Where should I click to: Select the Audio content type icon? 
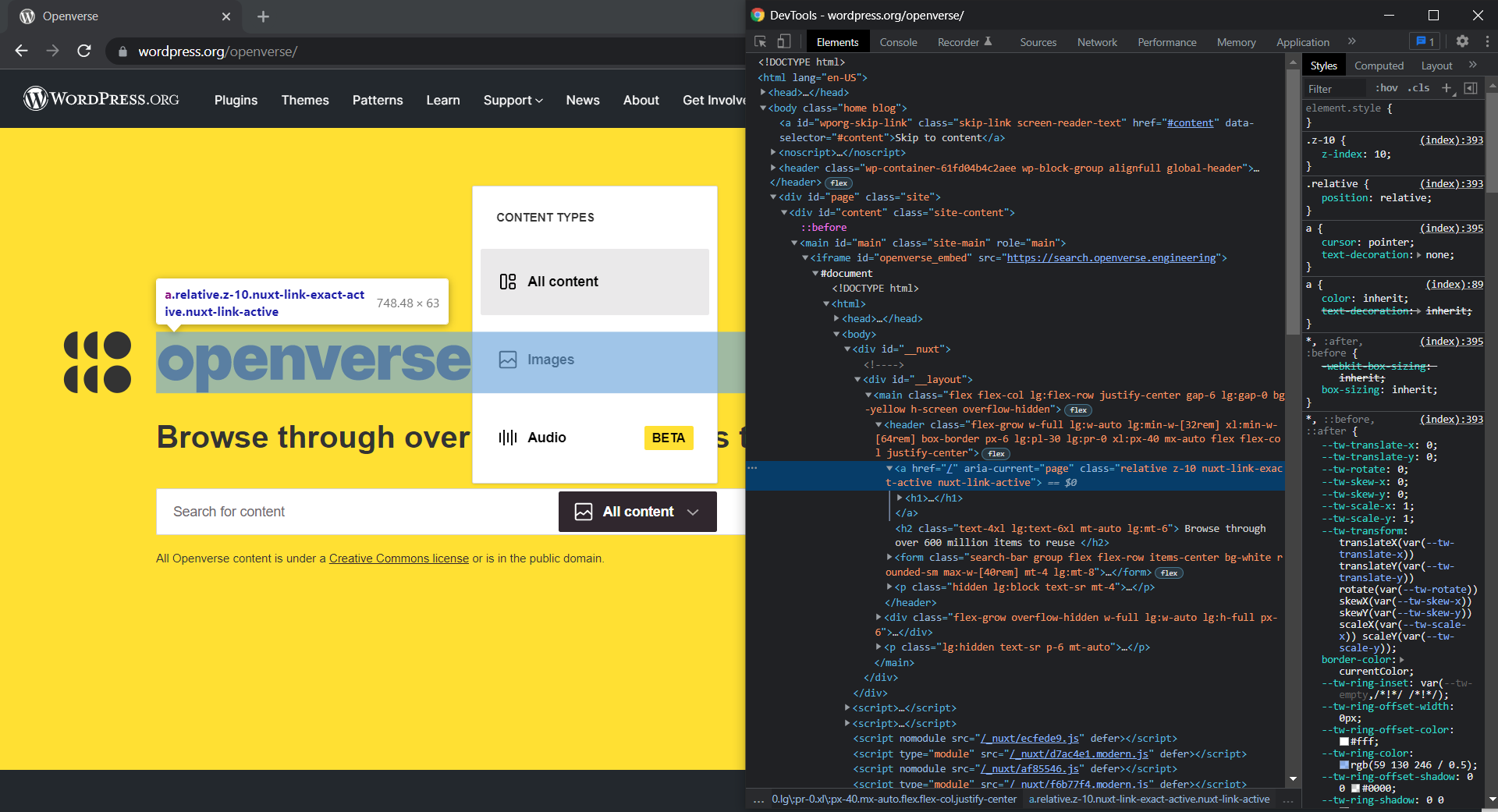click(508, 438)
